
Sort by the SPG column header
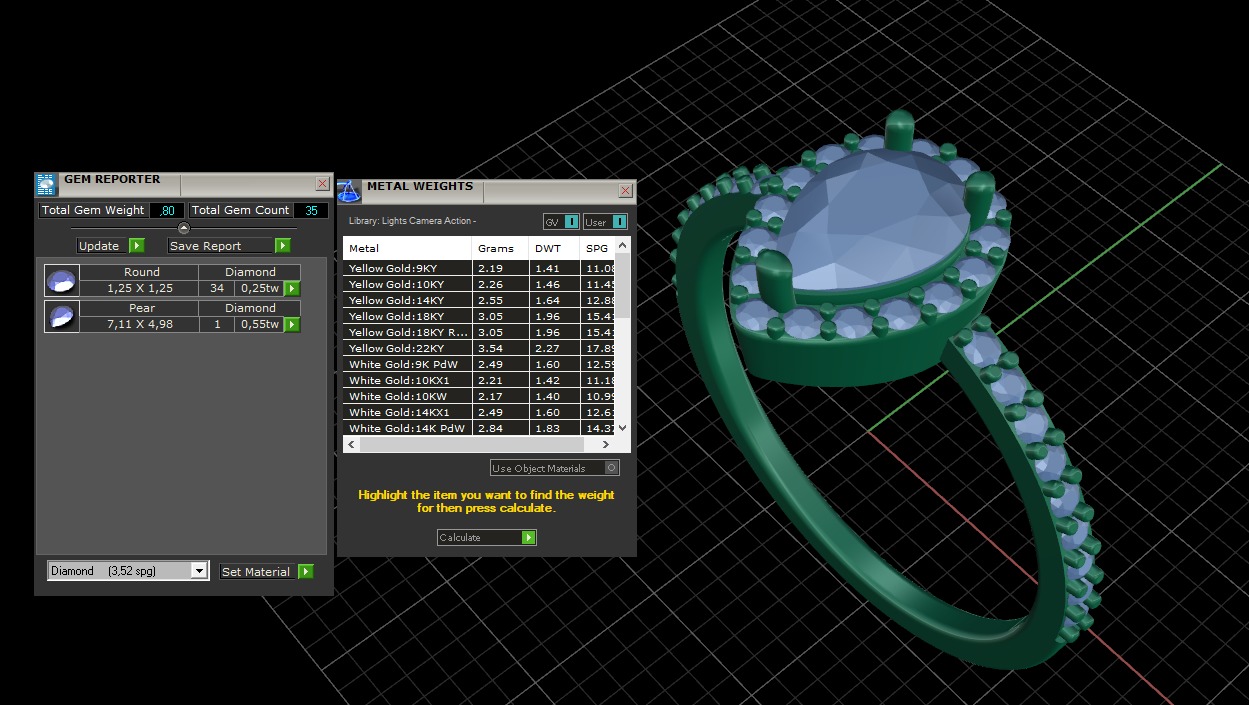(597, 248)
